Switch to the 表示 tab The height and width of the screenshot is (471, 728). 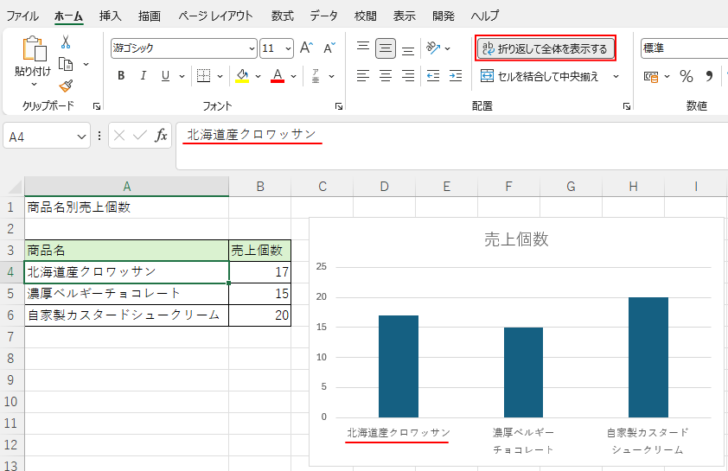pyautogui.click(x=404, y=16)
